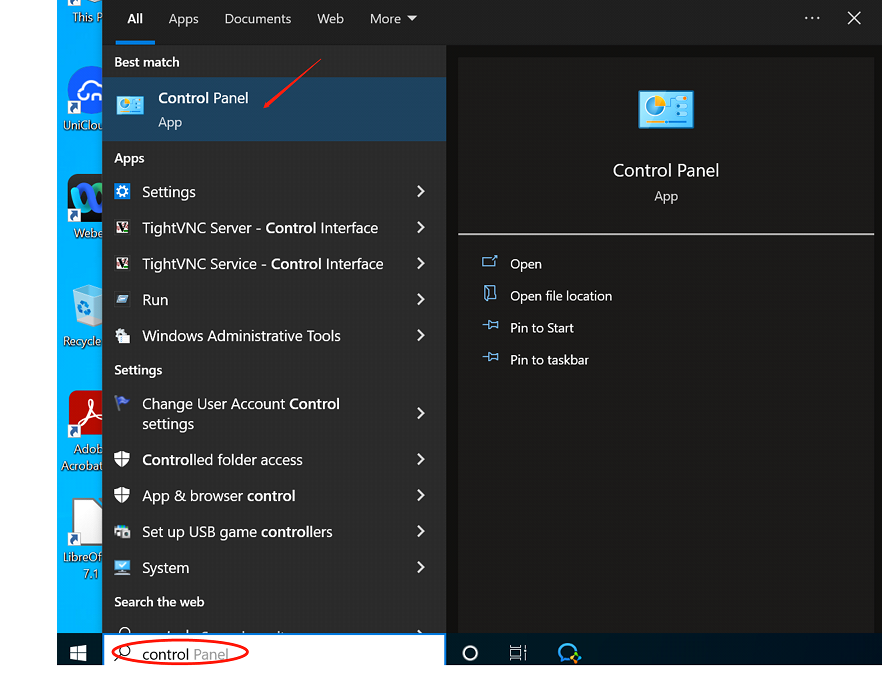Close the search panel with X
The image size is (882, 683).
[854, 19]
